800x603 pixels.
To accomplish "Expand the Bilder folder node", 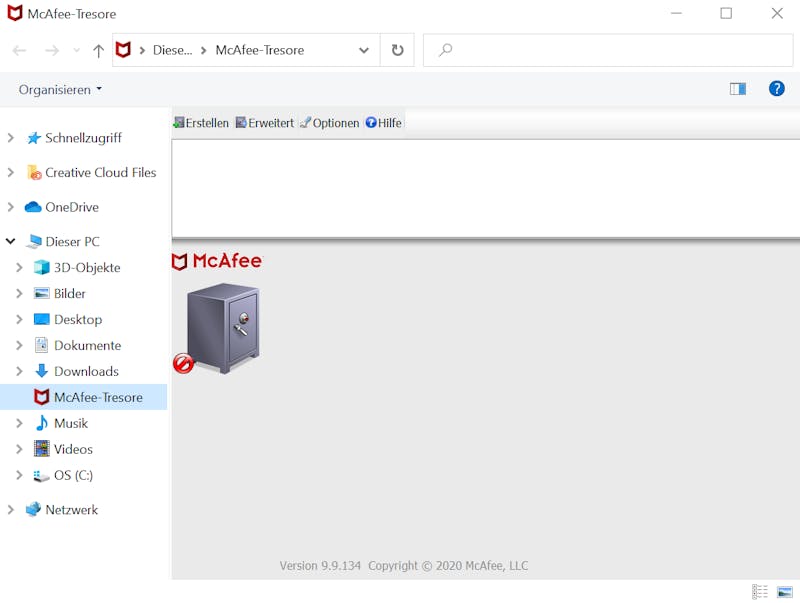I will (19, 293).
